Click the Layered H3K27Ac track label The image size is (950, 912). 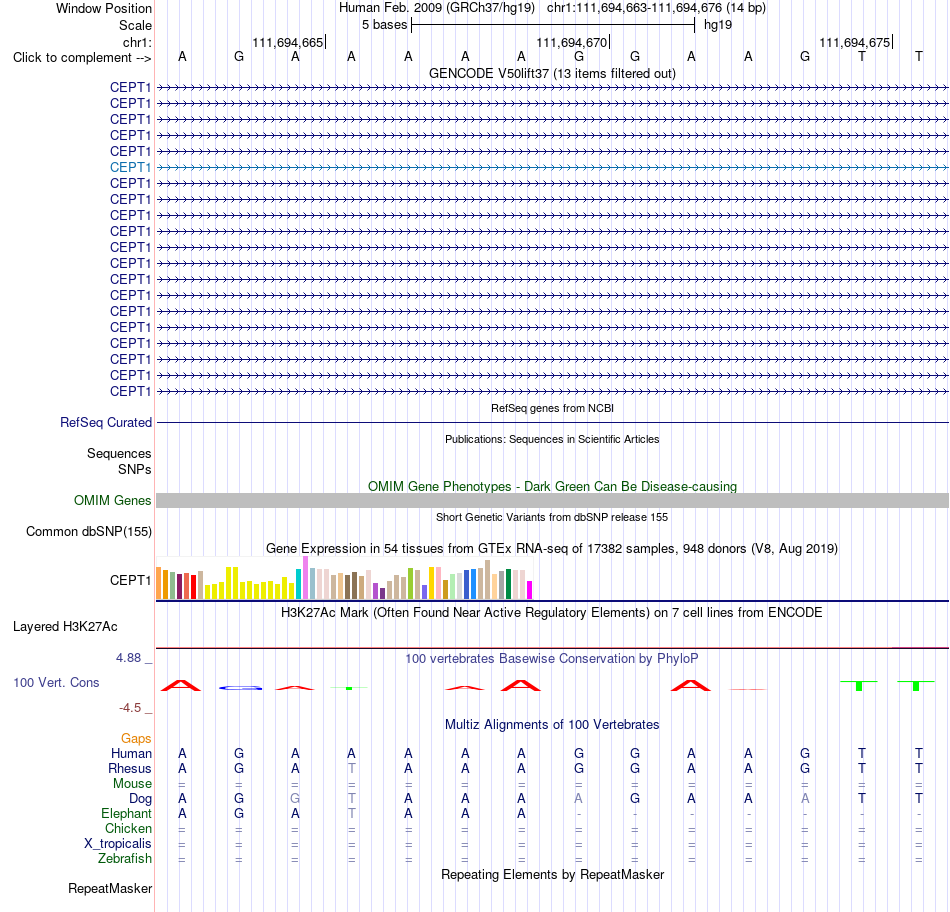[65, 627]
